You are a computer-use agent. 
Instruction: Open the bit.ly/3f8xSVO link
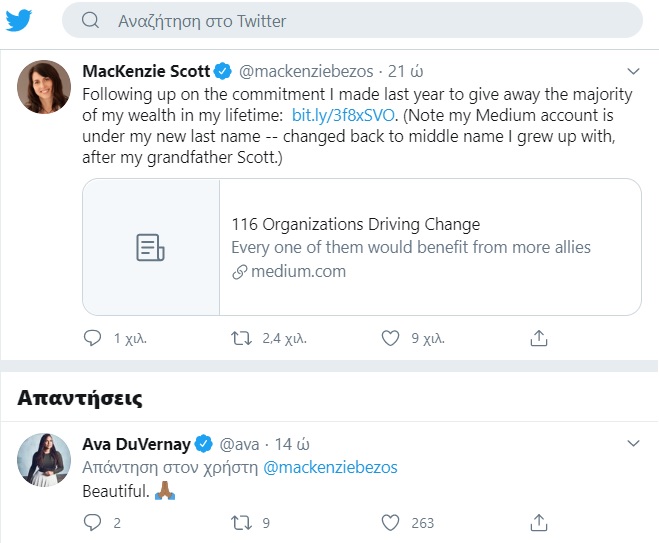[x=331, y=117]
